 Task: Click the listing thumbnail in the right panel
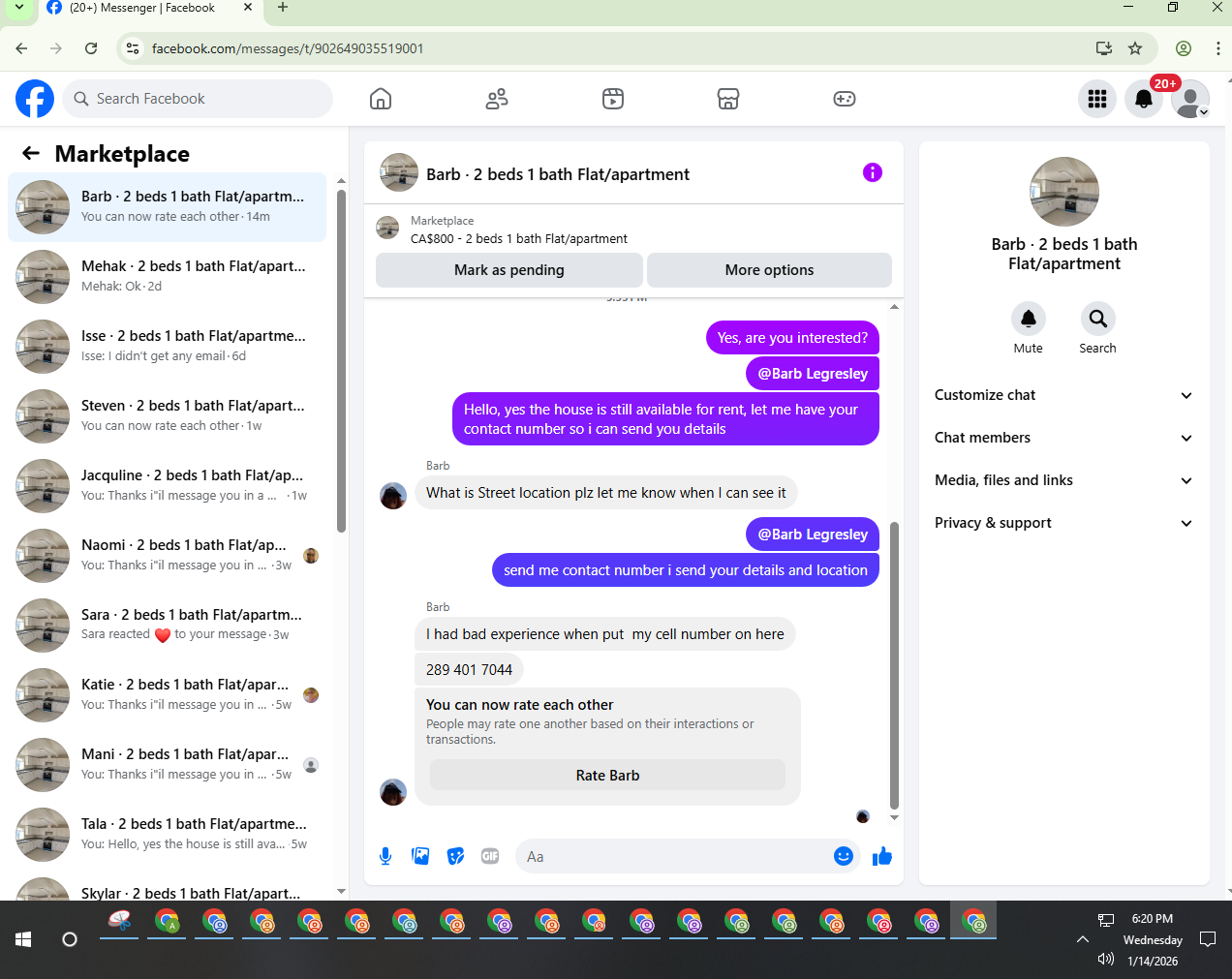pos(1064,192)
